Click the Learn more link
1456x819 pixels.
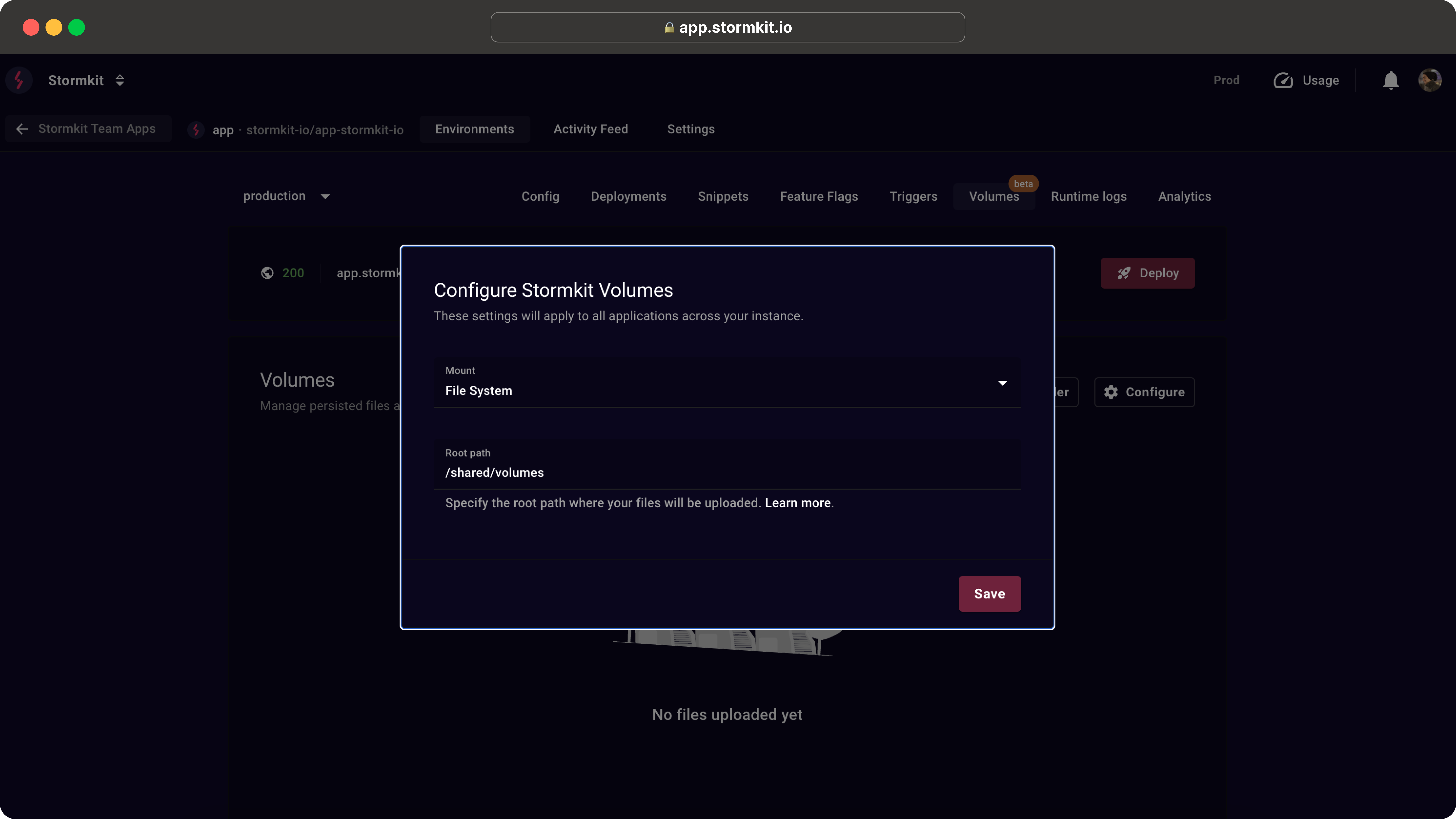coord(797,502)
